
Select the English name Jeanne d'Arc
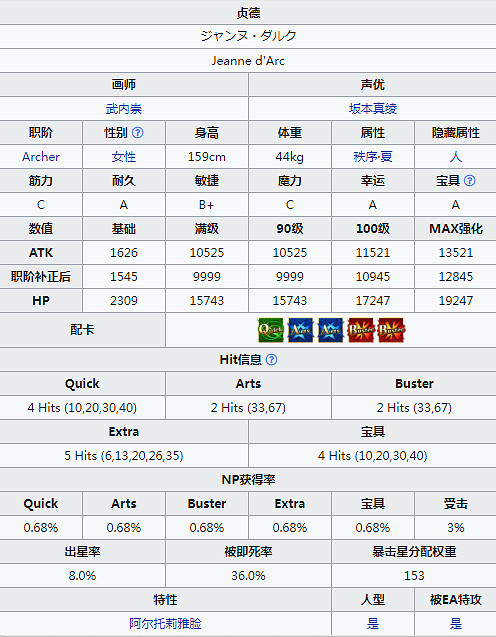tap(248, 61)
